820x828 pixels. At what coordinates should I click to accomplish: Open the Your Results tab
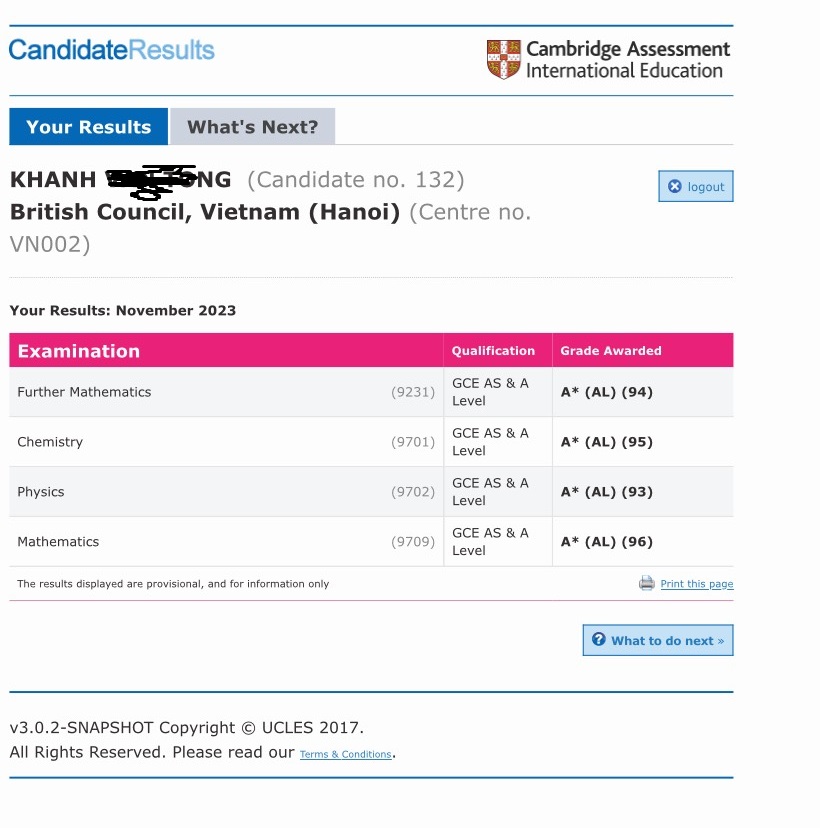click(x=88, y=127)
